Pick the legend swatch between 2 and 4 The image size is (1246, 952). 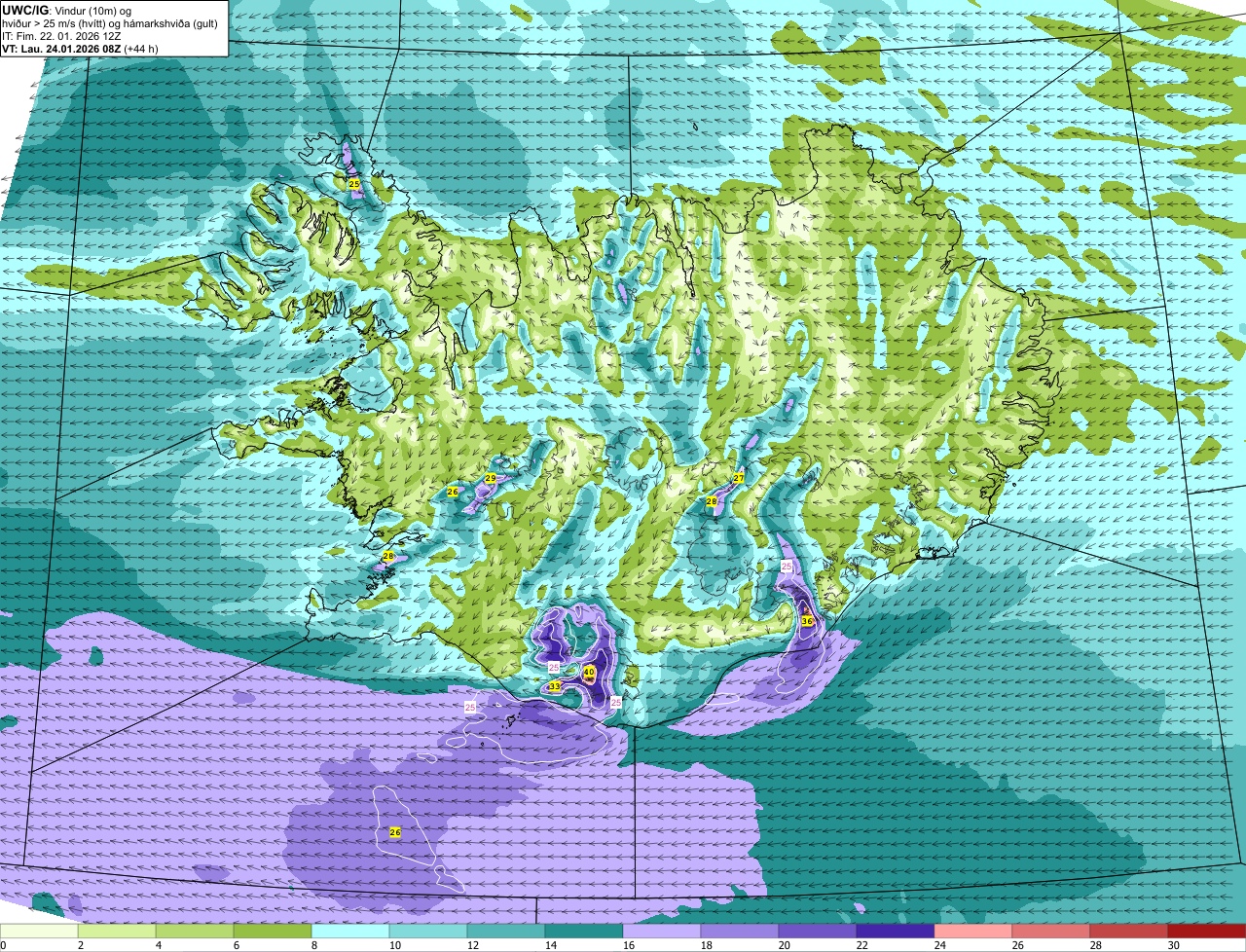(x=117, y=931)
